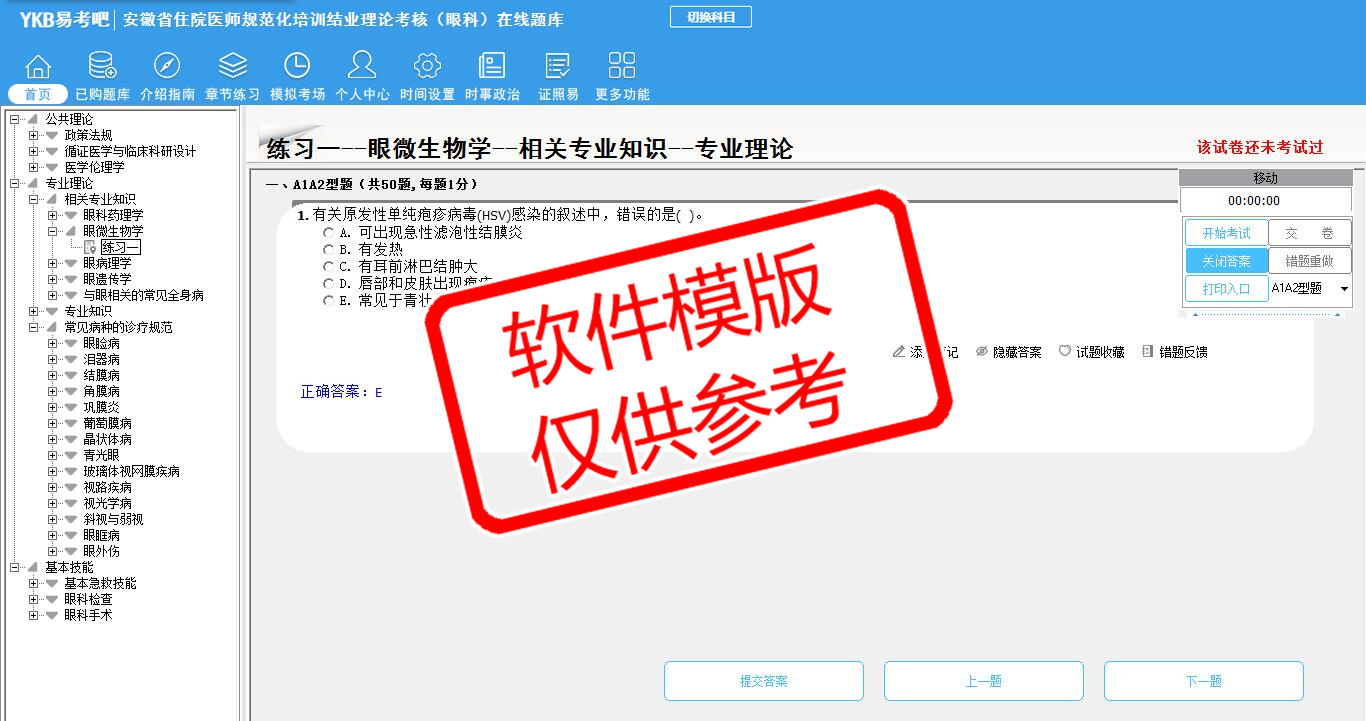Click 提交答案 to submit answer
1366x721 pixels.
(763, 681)
